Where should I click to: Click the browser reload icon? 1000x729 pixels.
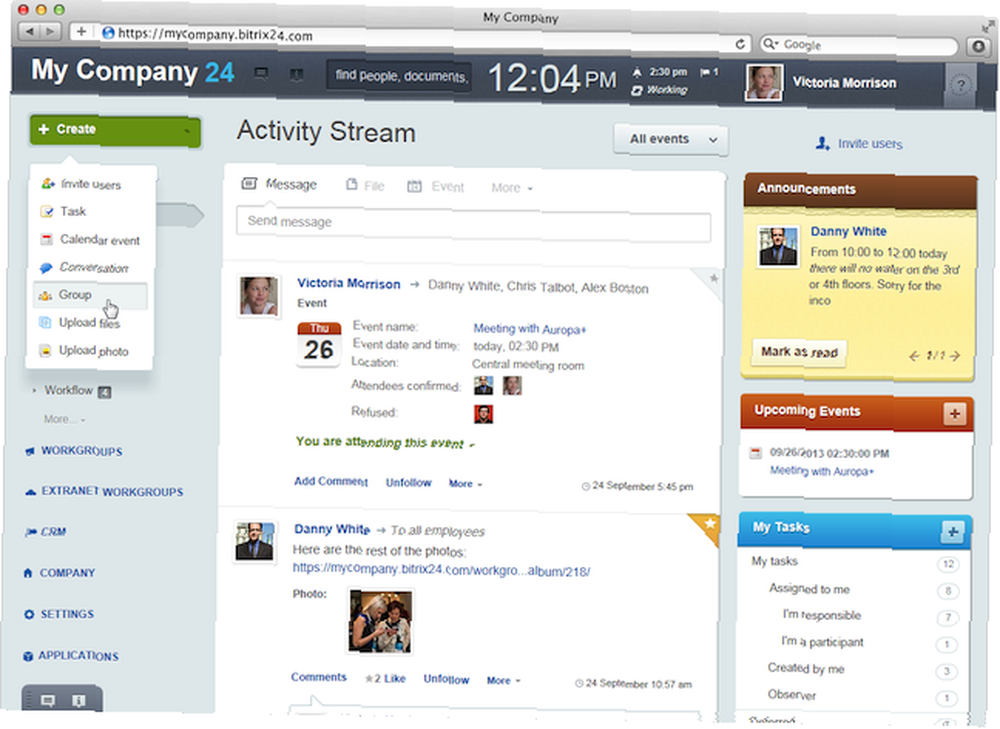[x=740, y=44]
